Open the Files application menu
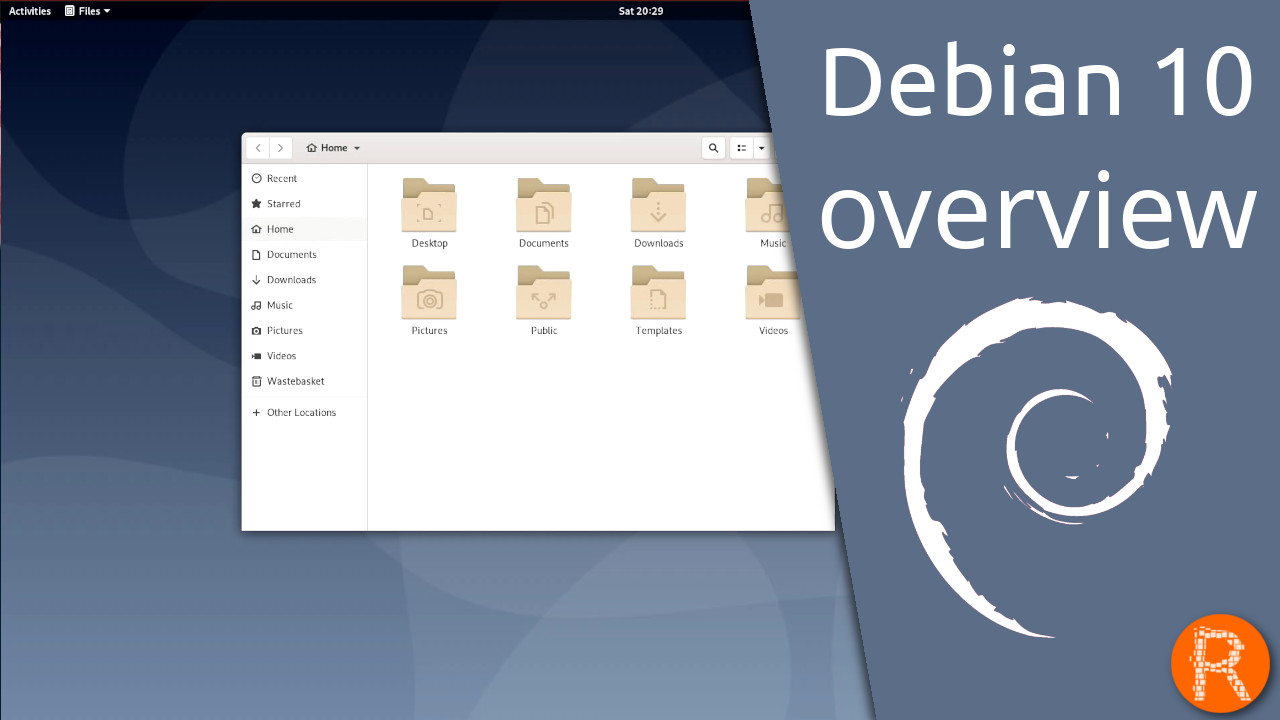The width and height of the screenshot is (1280, 720). pos(87,11)
